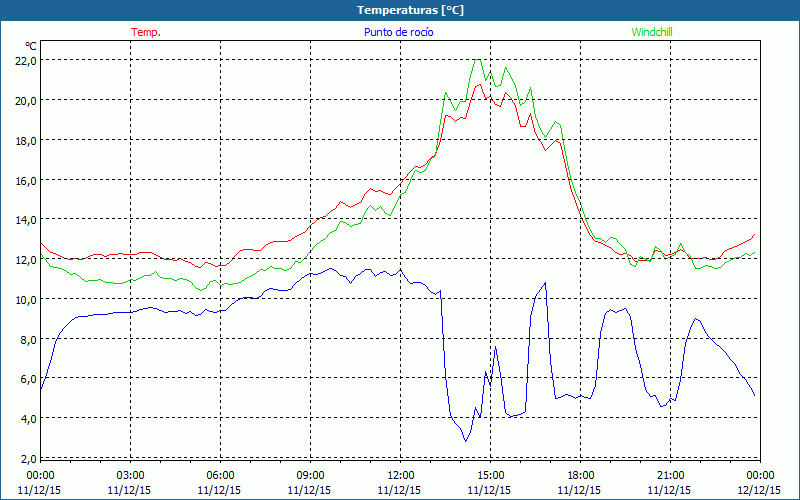Screen dimensions: 800x500
Task: Click the '8,0' y-axis value
Action: click(x=28, y=339)
